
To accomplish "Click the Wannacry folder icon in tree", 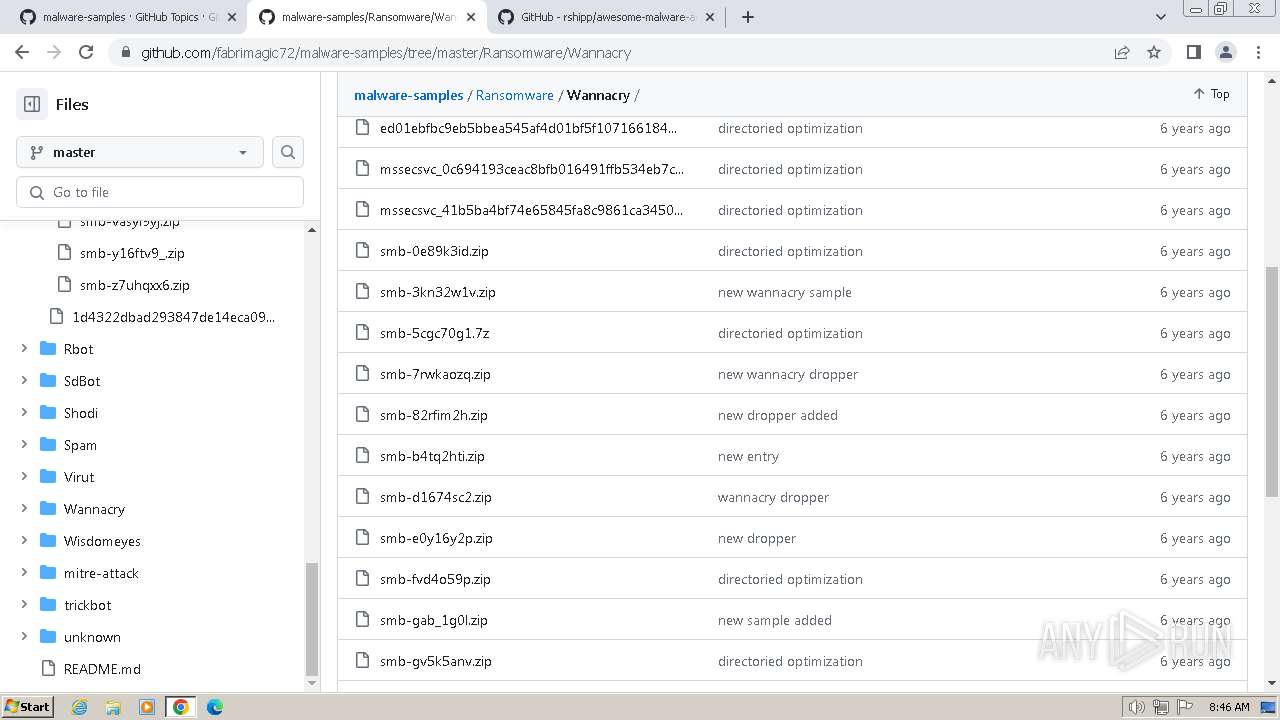I will click(48, 509).
